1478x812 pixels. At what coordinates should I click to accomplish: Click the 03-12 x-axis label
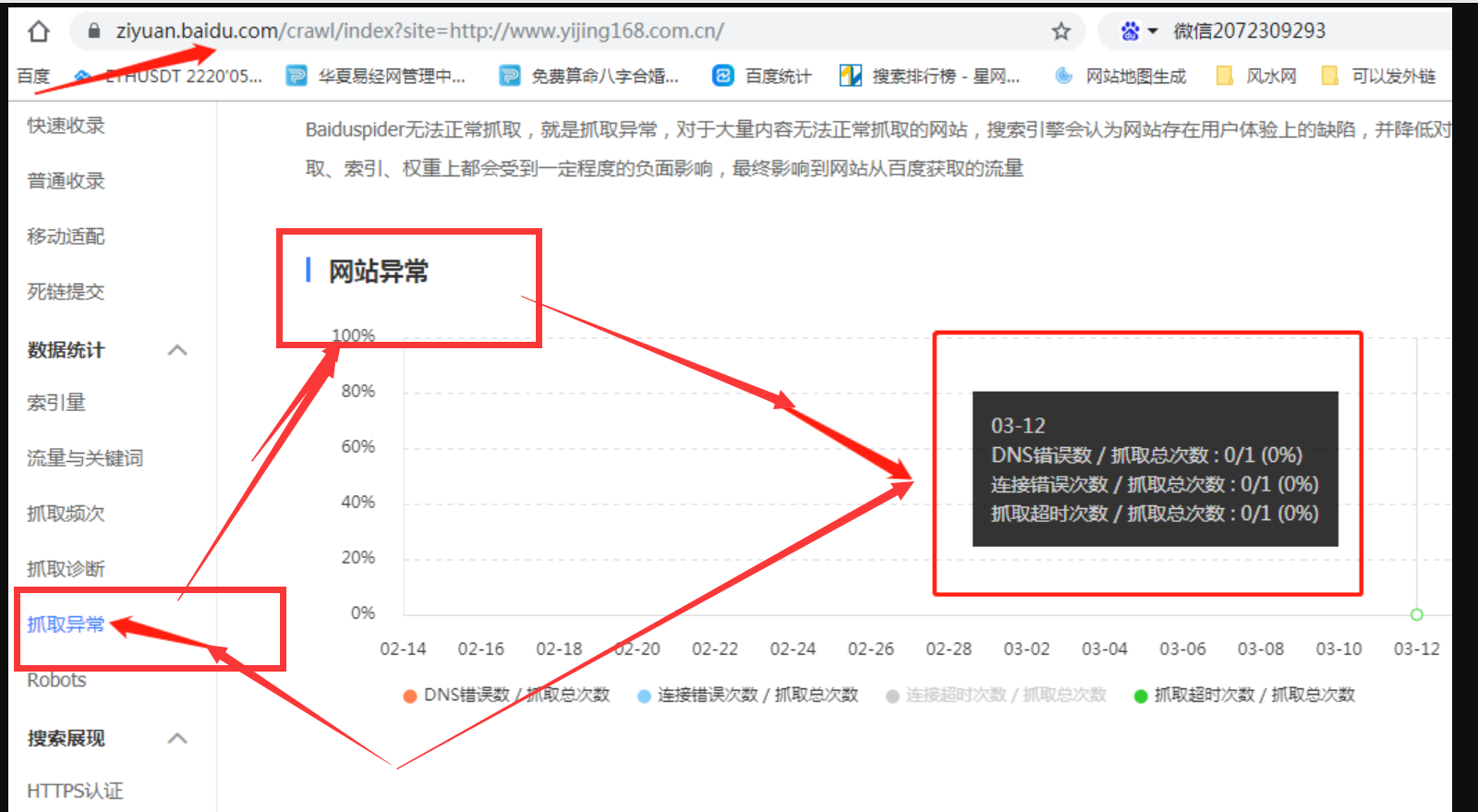(x=1416, y=649)
